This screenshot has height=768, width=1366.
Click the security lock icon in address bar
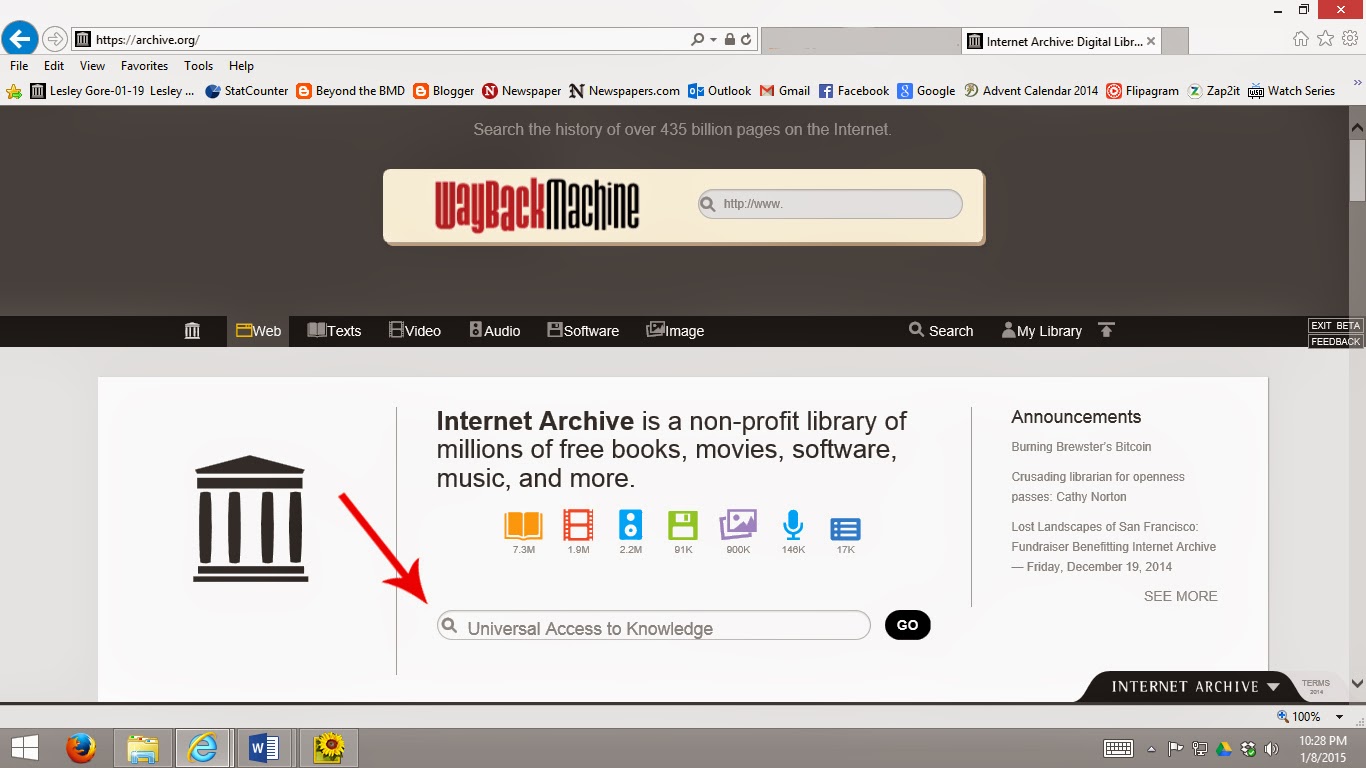pyautogui.click(x=729, y=40)
